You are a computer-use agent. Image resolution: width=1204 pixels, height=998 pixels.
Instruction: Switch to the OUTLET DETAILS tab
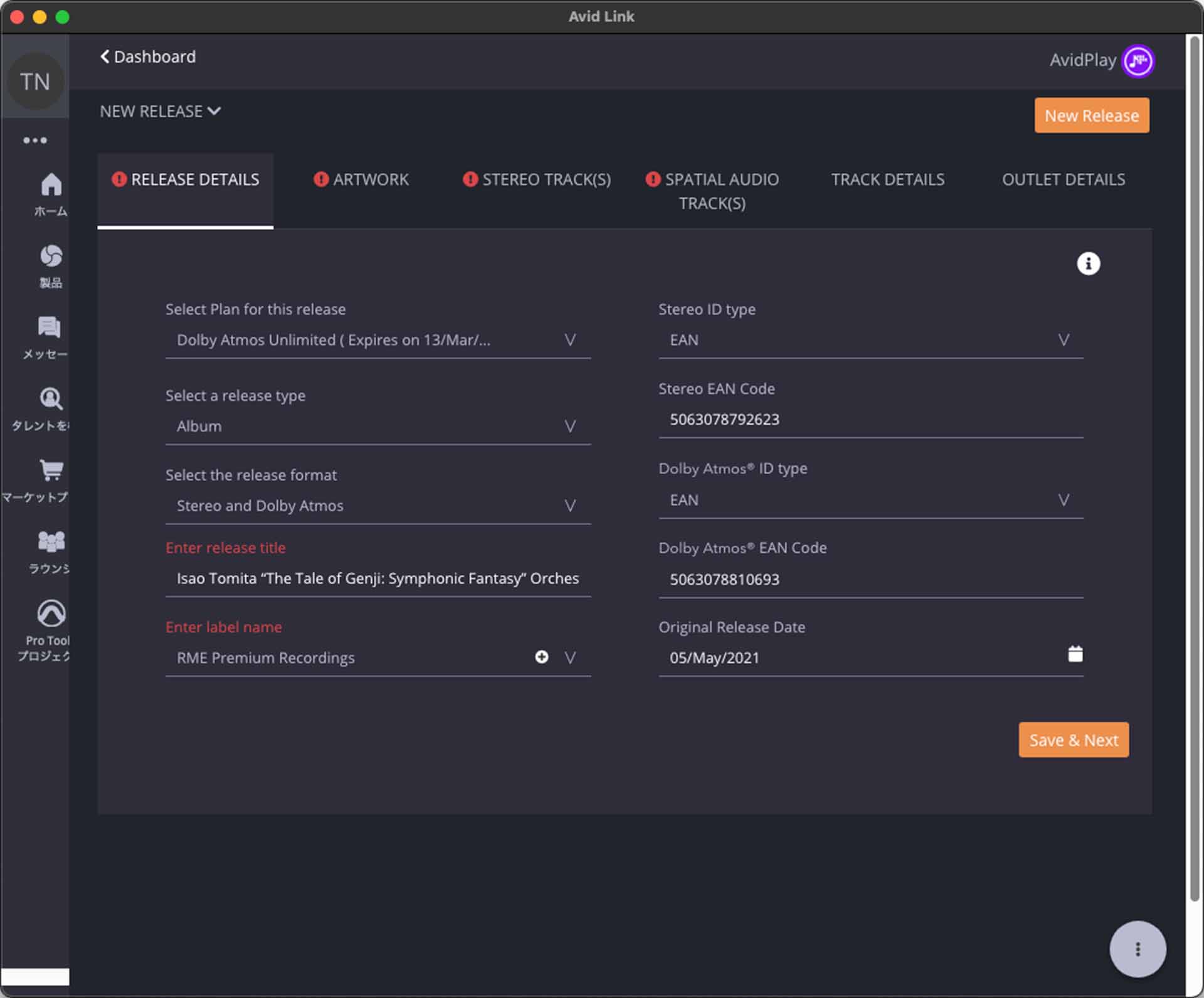[1063, 179]
